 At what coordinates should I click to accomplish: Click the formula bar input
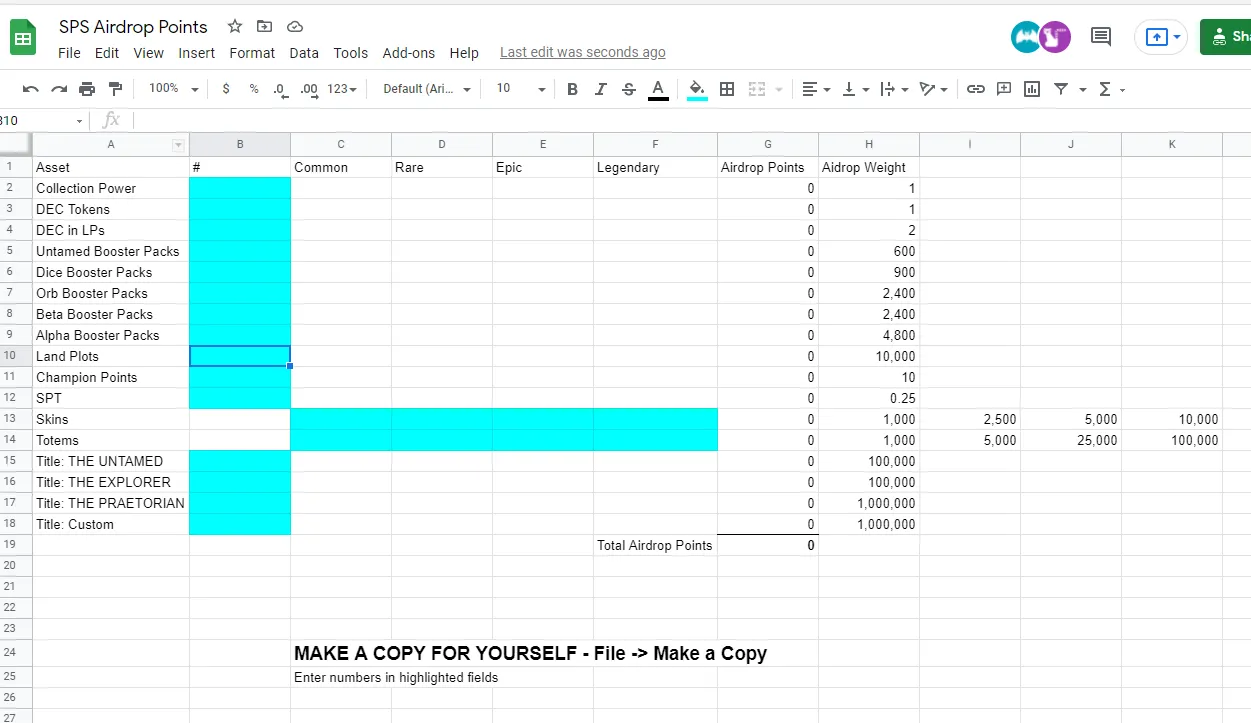[690, 120]
